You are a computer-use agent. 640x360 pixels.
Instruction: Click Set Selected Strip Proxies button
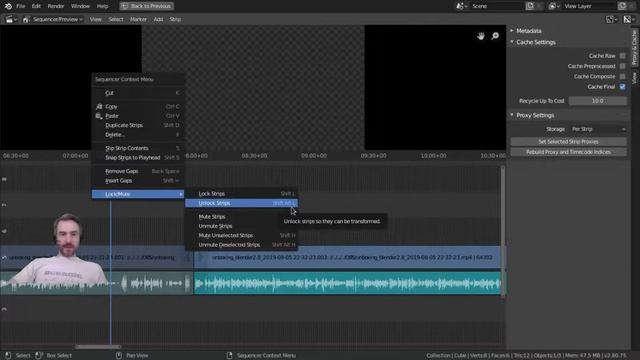(569, 142)
